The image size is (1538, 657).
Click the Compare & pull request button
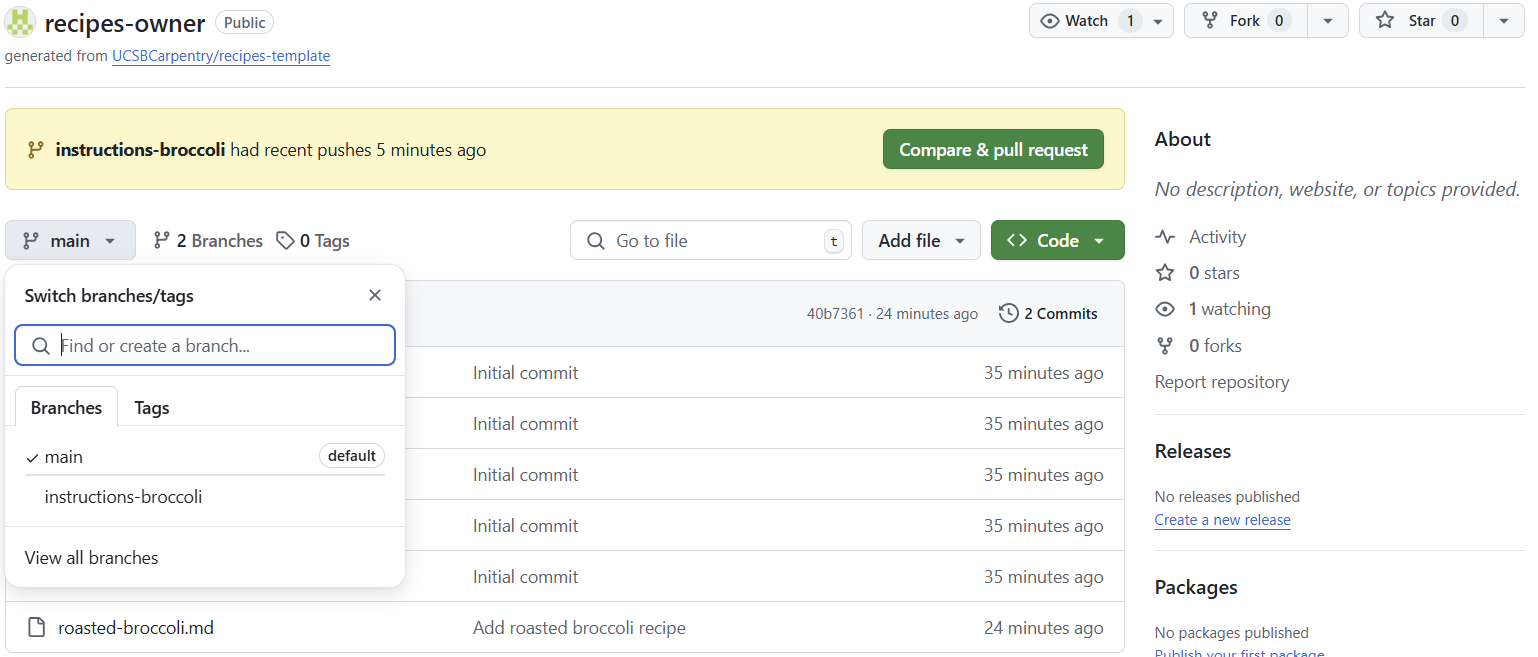tap(992, 148)
